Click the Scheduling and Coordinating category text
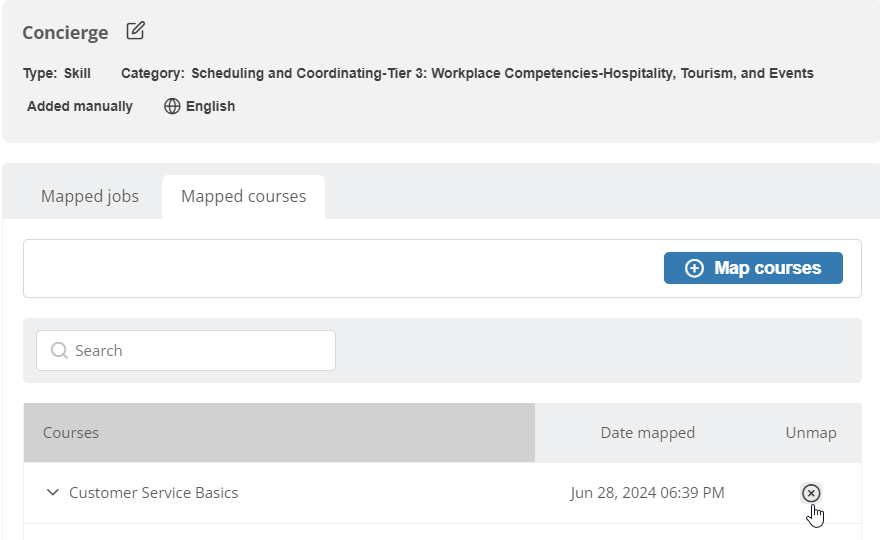 pos(502,74)
